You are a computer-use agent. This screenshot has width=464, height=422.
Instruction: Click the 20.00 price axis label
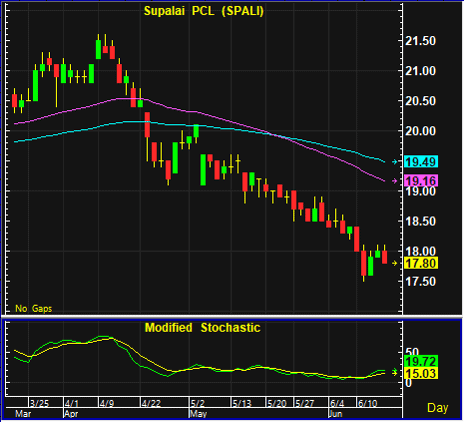tap(420, 131)
